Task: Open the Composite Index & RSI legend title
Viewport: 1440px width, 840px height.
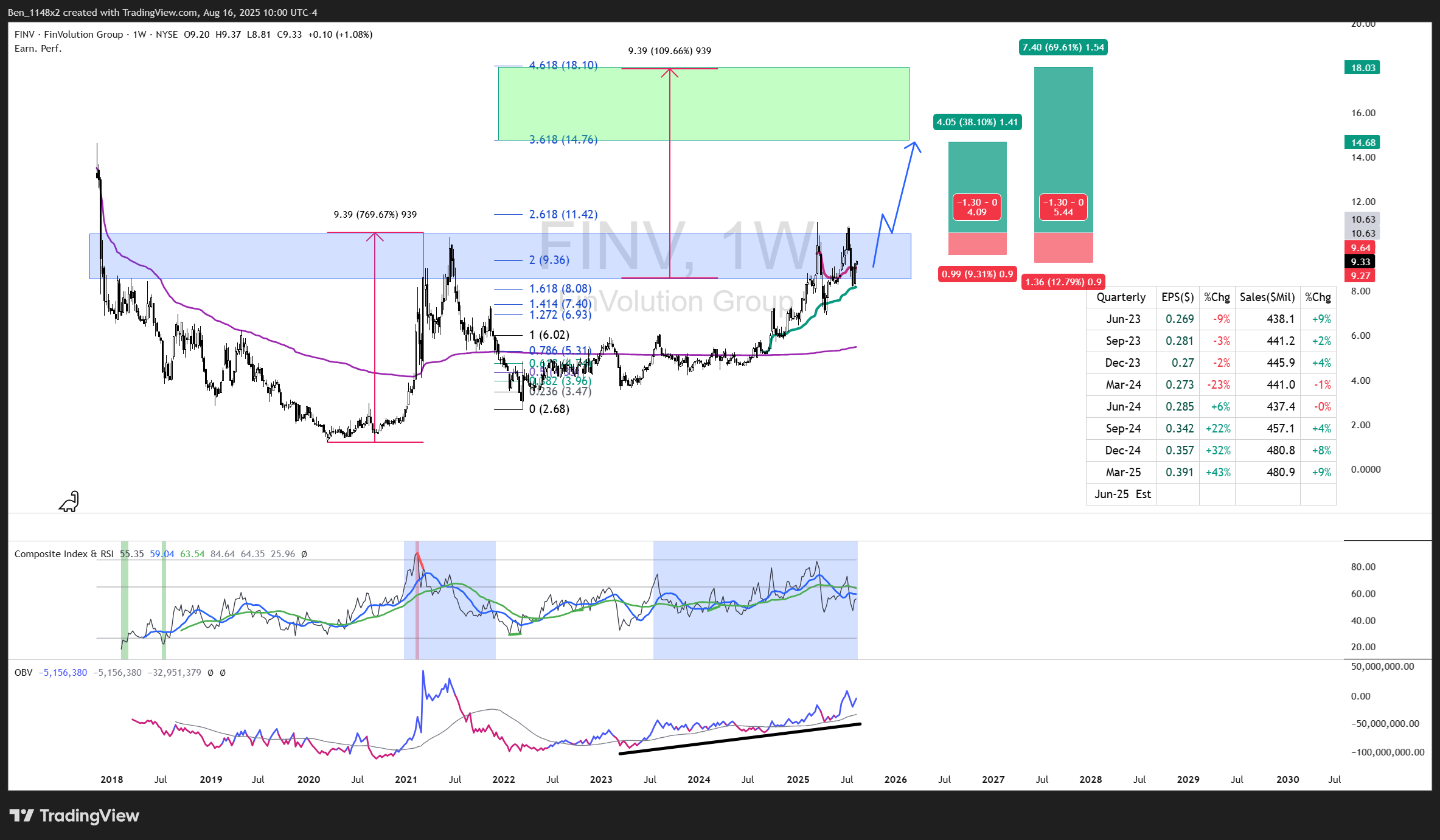Action: point(63,554)
